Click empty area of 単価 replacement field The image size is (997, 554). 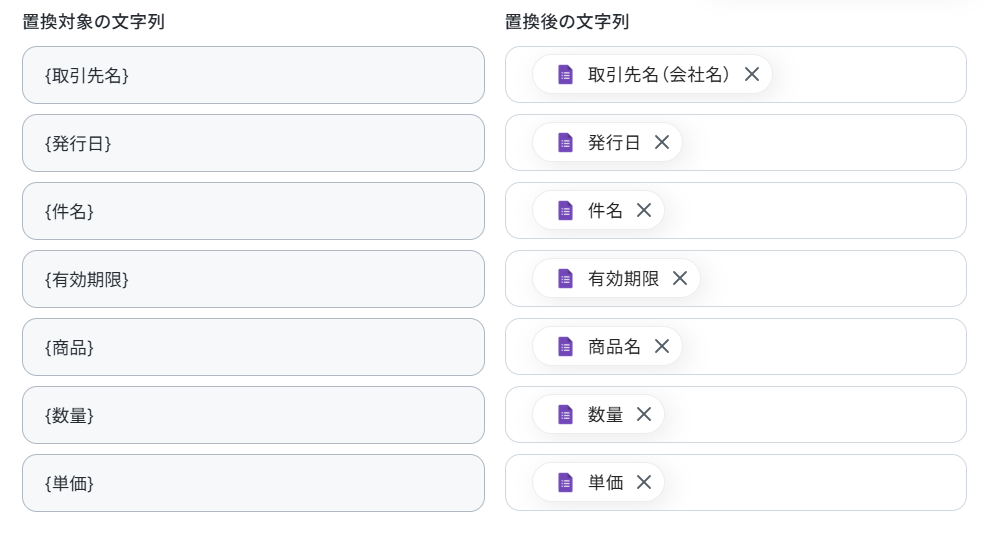coord(814,483)
